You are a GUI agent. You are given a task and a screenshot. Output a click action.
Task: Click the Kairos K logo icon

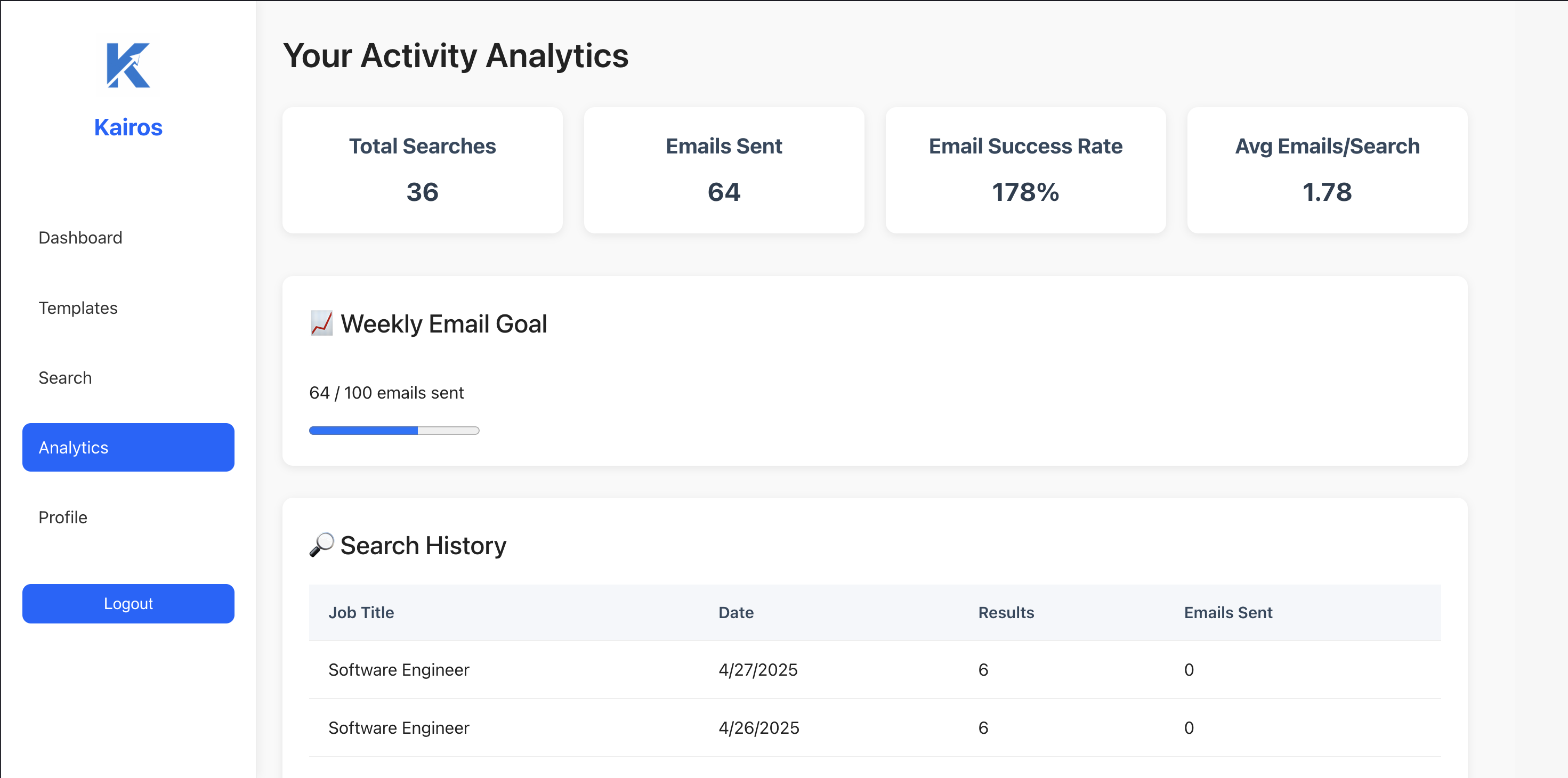[x=128, y=65]
